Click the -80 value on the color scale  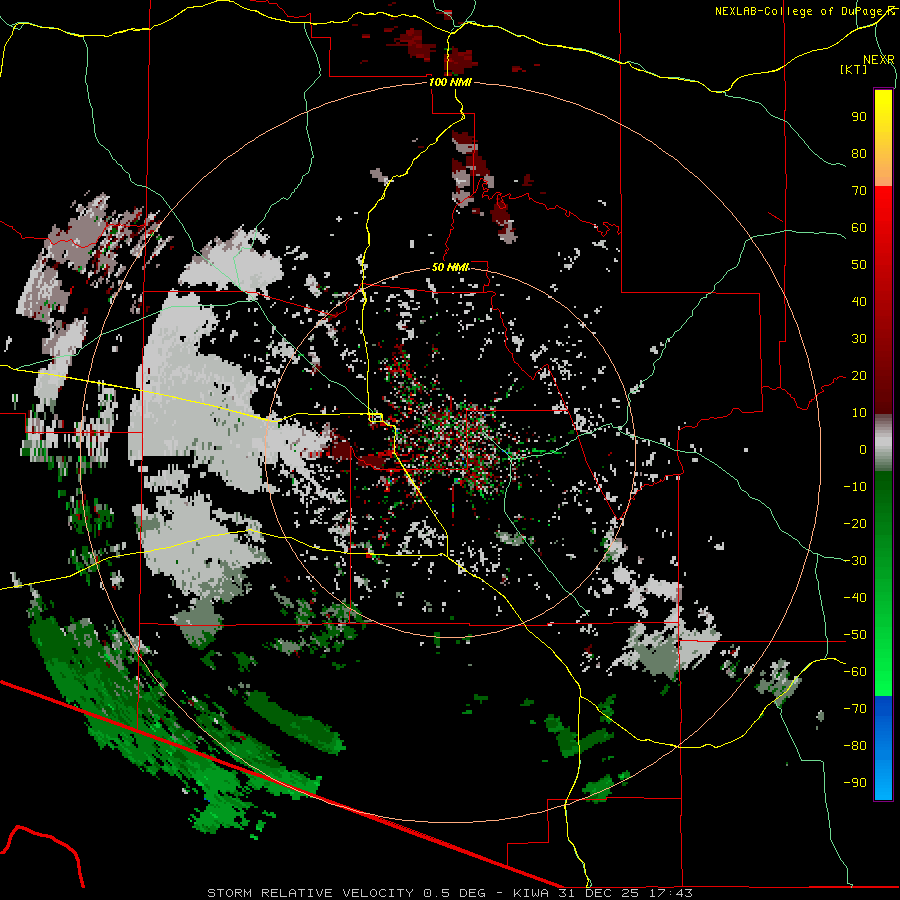[855, 746]
